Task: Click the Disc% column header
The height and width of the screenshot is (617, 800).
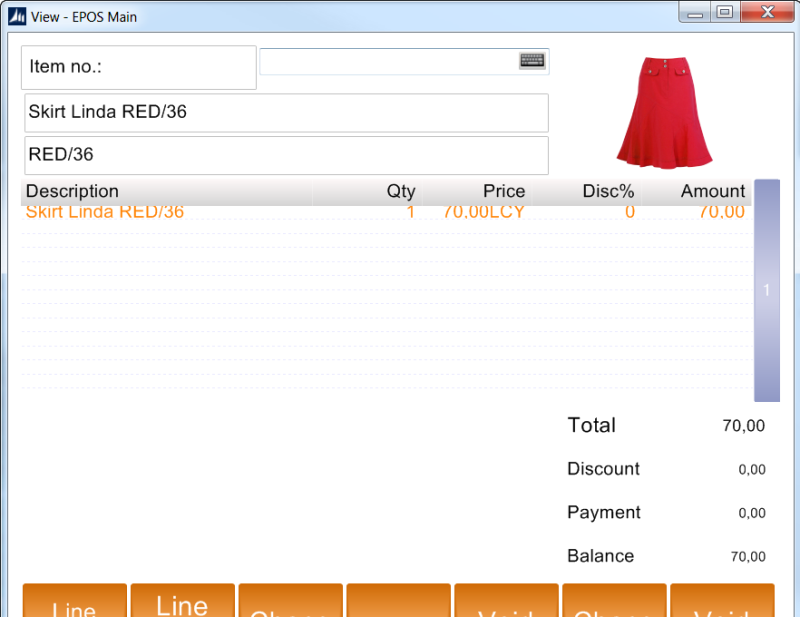Action: click(x=586, y=192)
